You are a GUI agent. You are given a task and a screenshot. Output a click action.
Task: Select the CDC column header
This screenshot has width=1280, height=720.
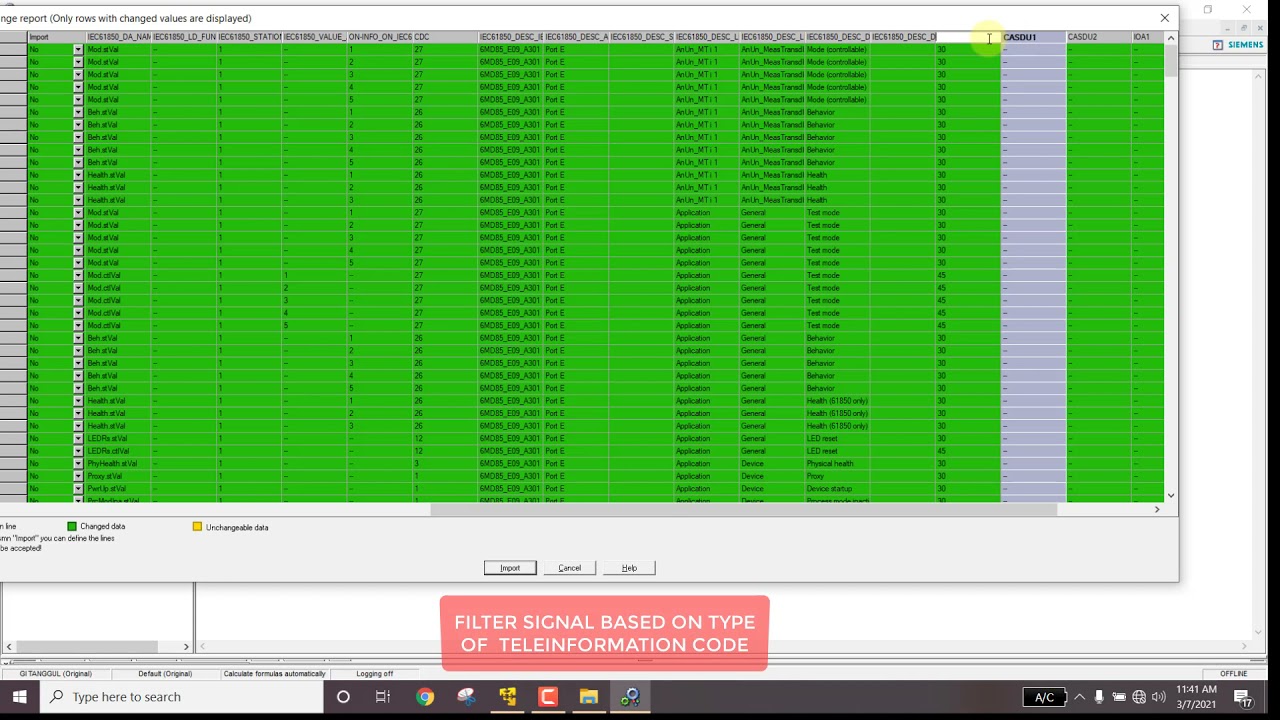click(445, 37)
